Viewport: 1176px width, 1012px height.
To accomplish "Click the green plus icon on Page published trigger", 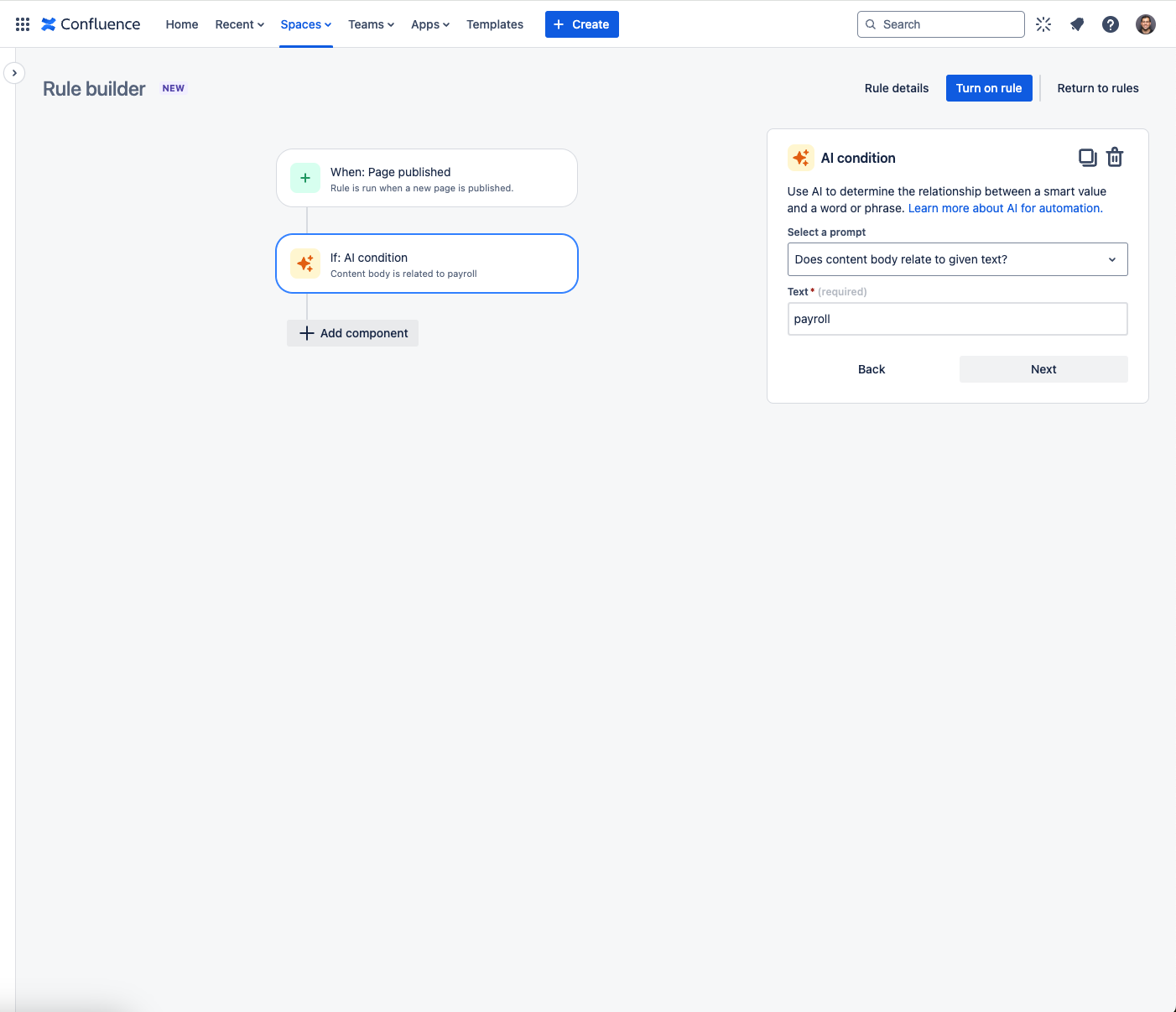I will [x=305, y=178].
